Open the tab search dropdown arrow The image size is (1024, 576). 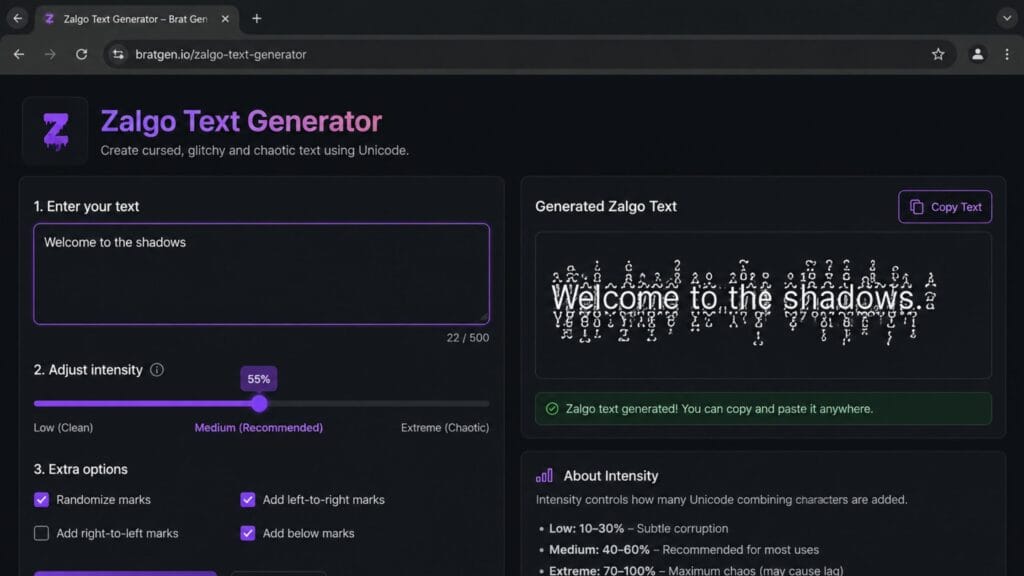pyautogui.click(x=1006, y=18)
